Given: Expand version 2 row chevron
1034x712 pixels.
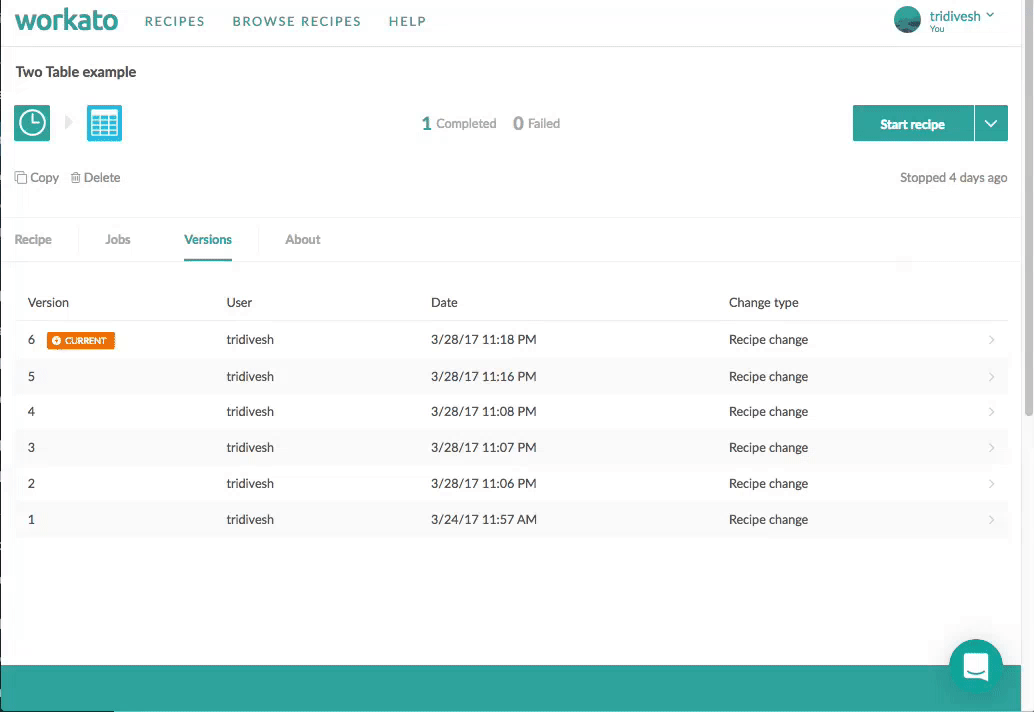Looking at the screenshot, I should pyautogui.click(x=991, y=483).
